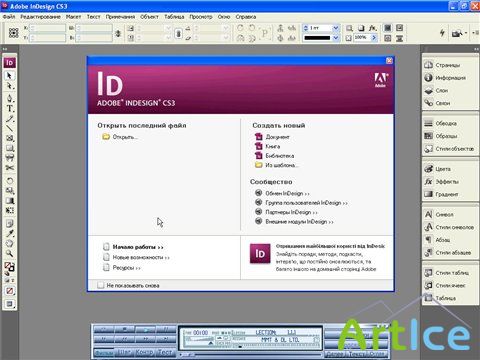
Task: Choose the Hand tool
Action: [x=9, y=243]
